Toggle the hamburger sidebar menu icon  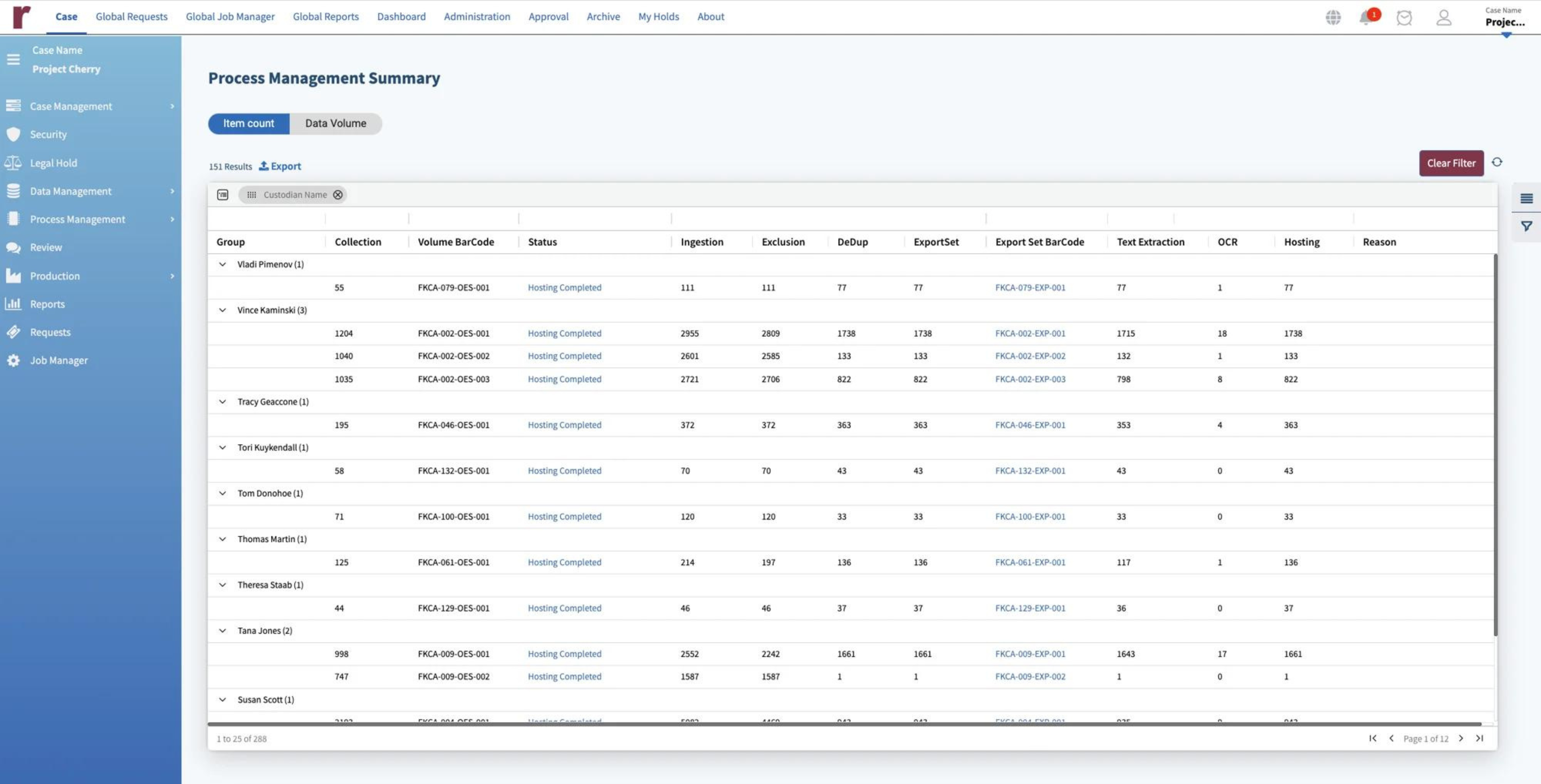(13, 59)
